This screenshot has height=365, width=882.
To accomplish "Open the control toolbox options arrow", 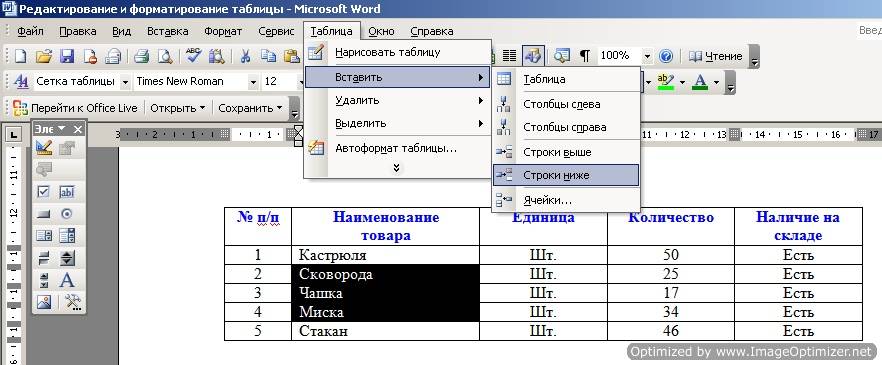I will (x=62, y=129).
